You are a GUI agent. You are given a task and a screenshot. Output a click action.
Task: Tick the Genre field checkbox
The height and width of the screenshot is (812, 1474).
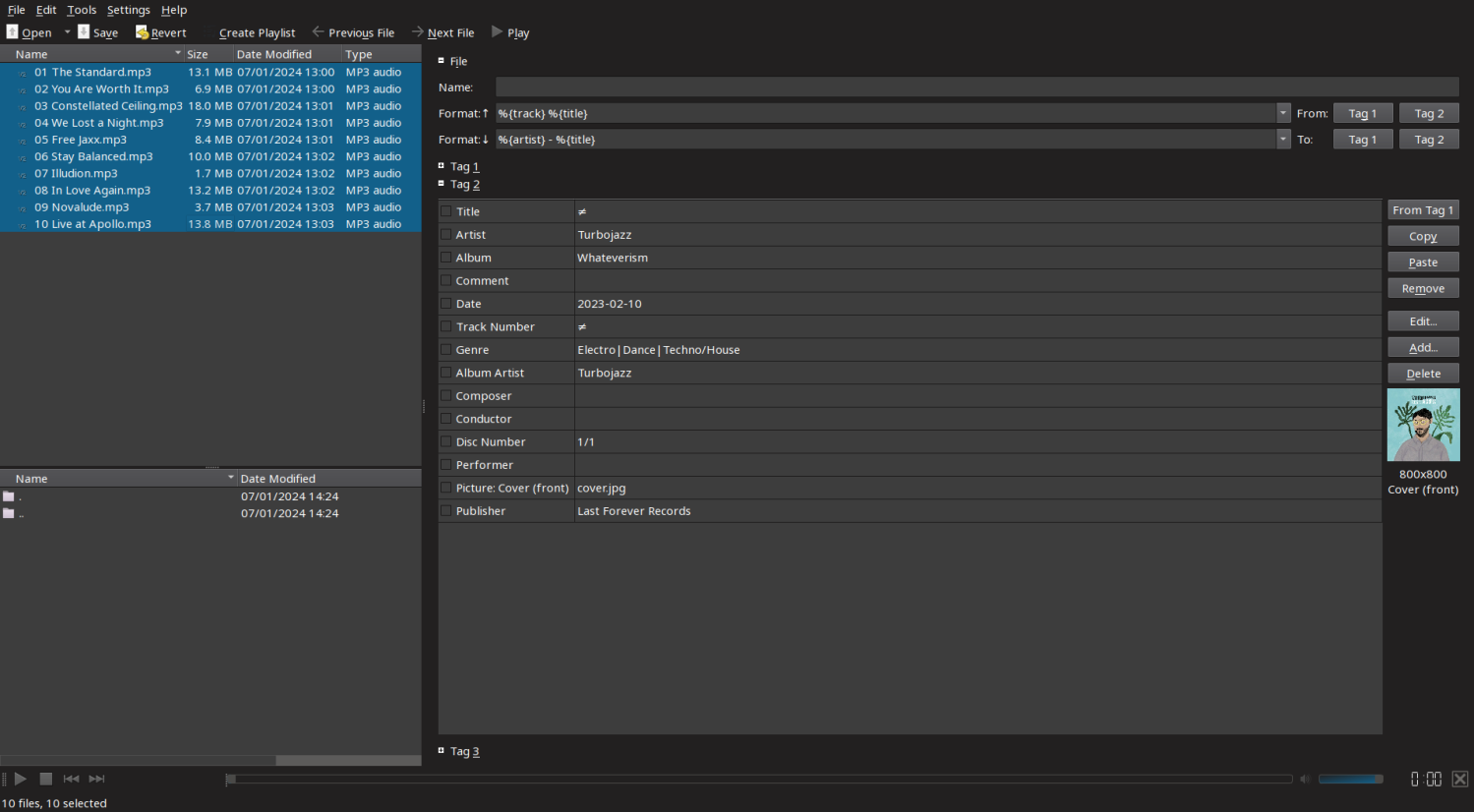click(x=446, y=349)
